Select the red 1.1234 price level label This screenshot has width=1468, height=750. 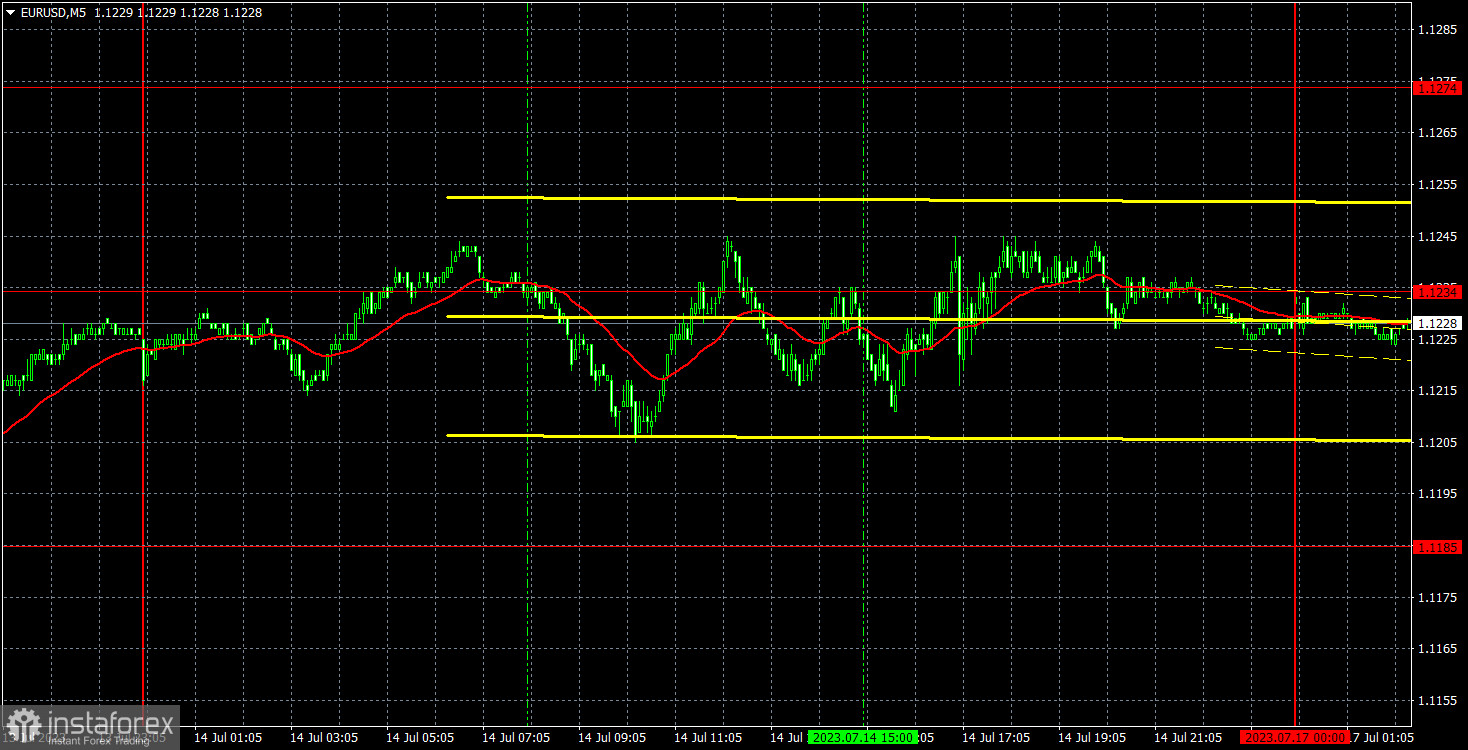(x=1438, y=291)
